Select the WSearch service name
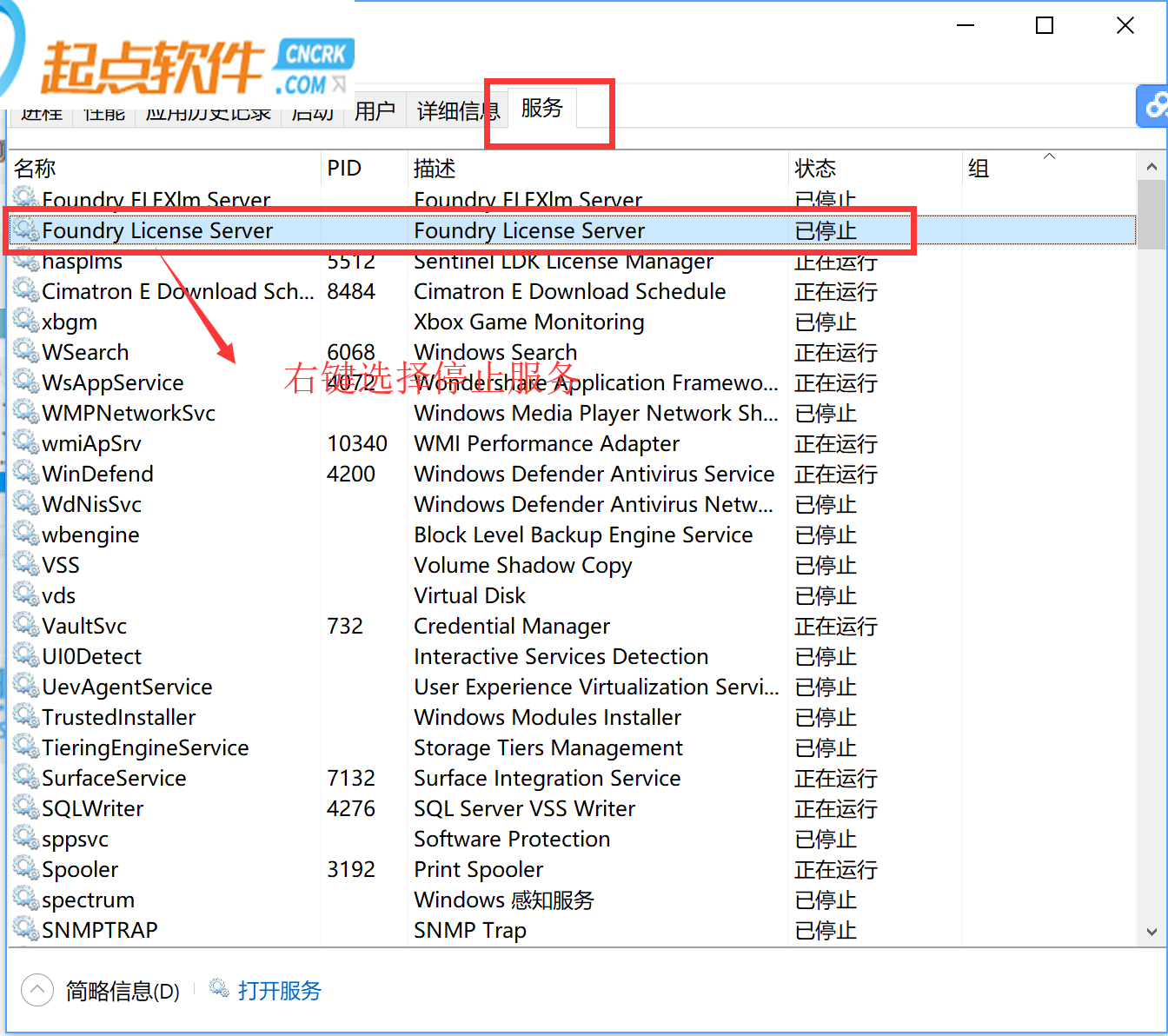 point(85,352)
